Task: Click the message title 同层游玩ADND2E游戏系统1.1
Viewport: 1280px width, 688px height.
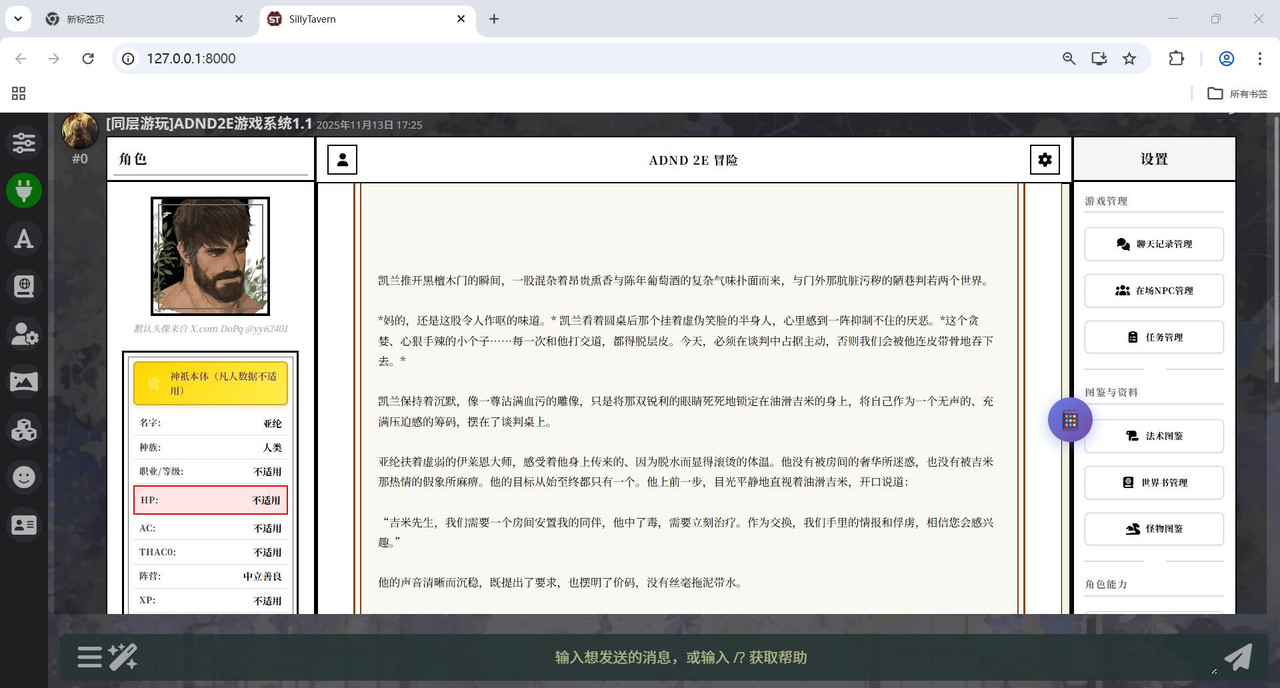Action: coord(209,124)
